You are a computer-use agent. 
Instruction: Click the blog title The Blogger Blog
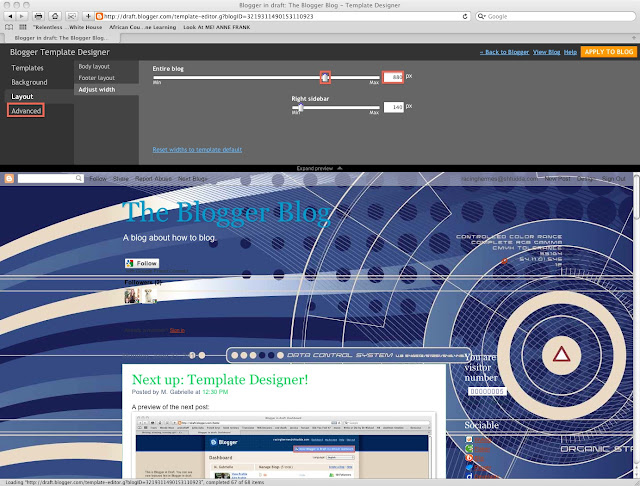pyautogui.click(x=227, y=213)
